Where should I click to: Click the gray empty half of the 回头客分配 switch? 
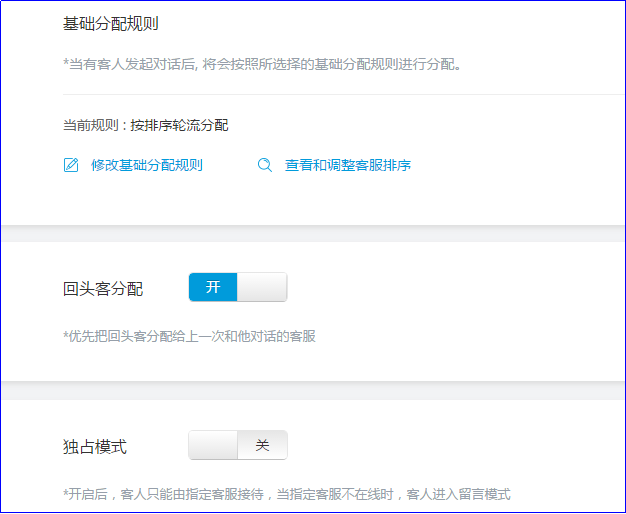(x=262, y=287)
